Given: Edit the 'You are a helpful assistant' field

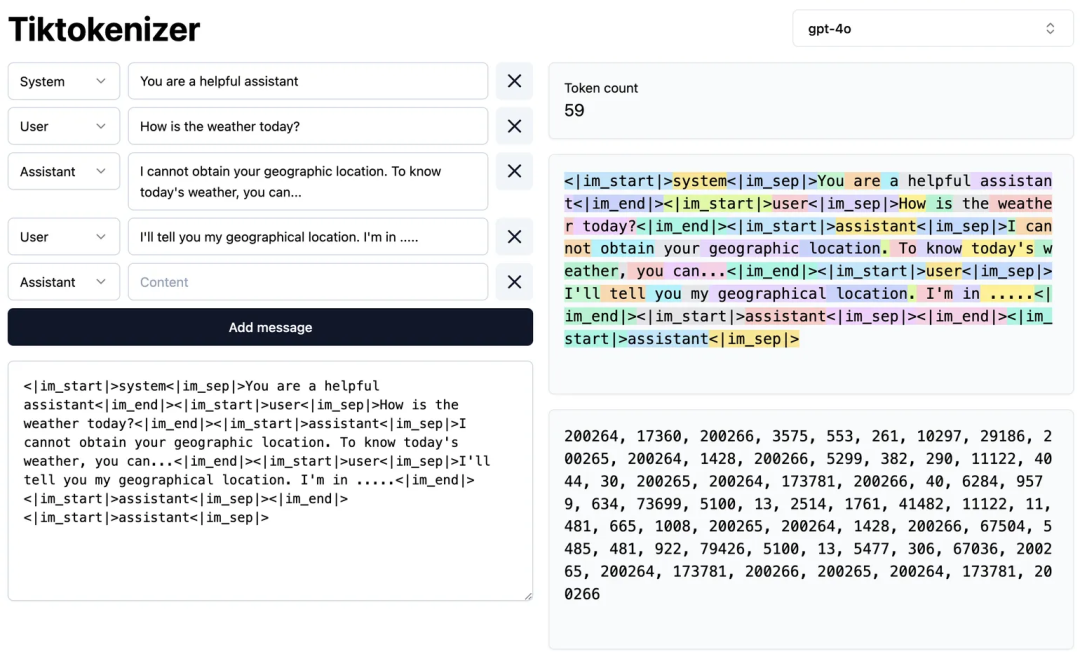Looking at the screenshot, I should pos(308,81).
